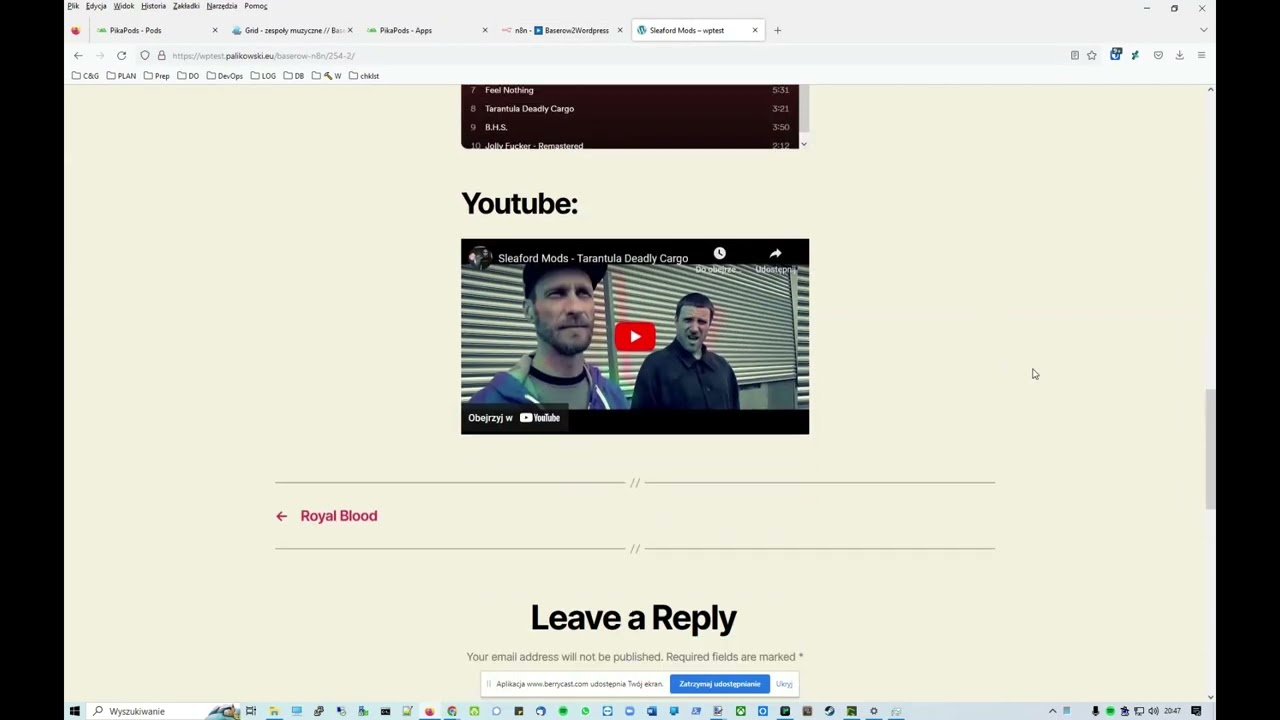Screen dimensions: 1280x720
Task: Open the Narzędzia menu
Action: pyautogui.click(x=221, y=6)
